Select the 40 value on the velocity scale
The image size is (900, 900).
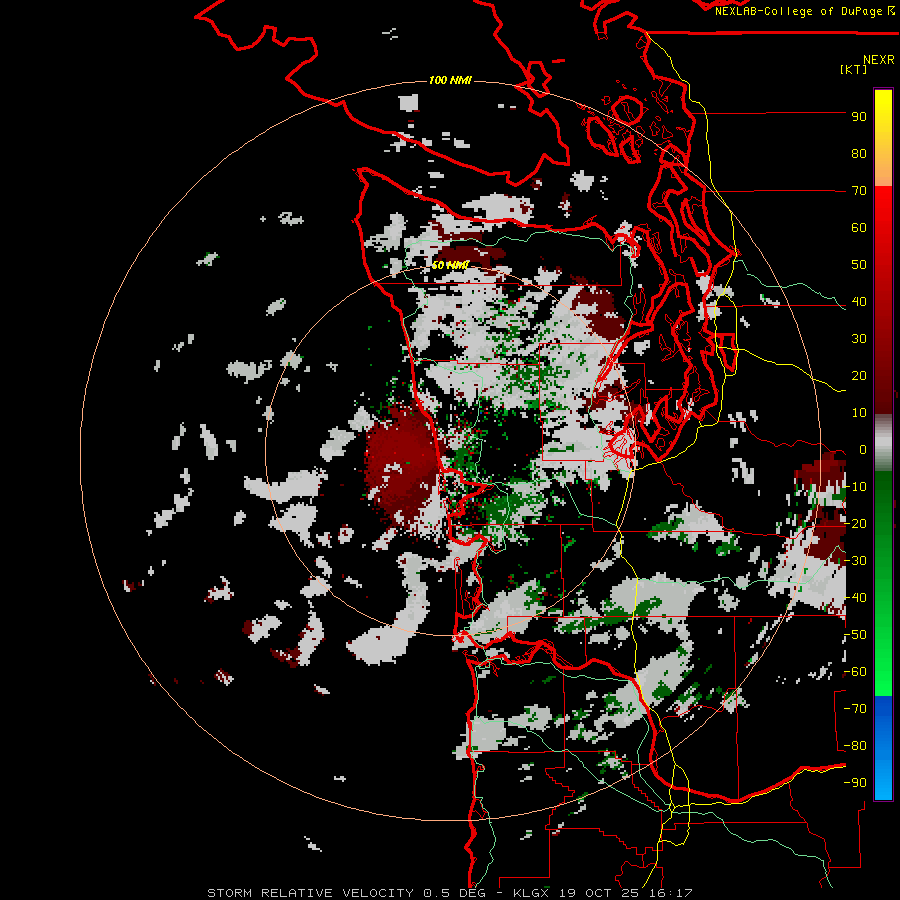[x=859, y=302]
